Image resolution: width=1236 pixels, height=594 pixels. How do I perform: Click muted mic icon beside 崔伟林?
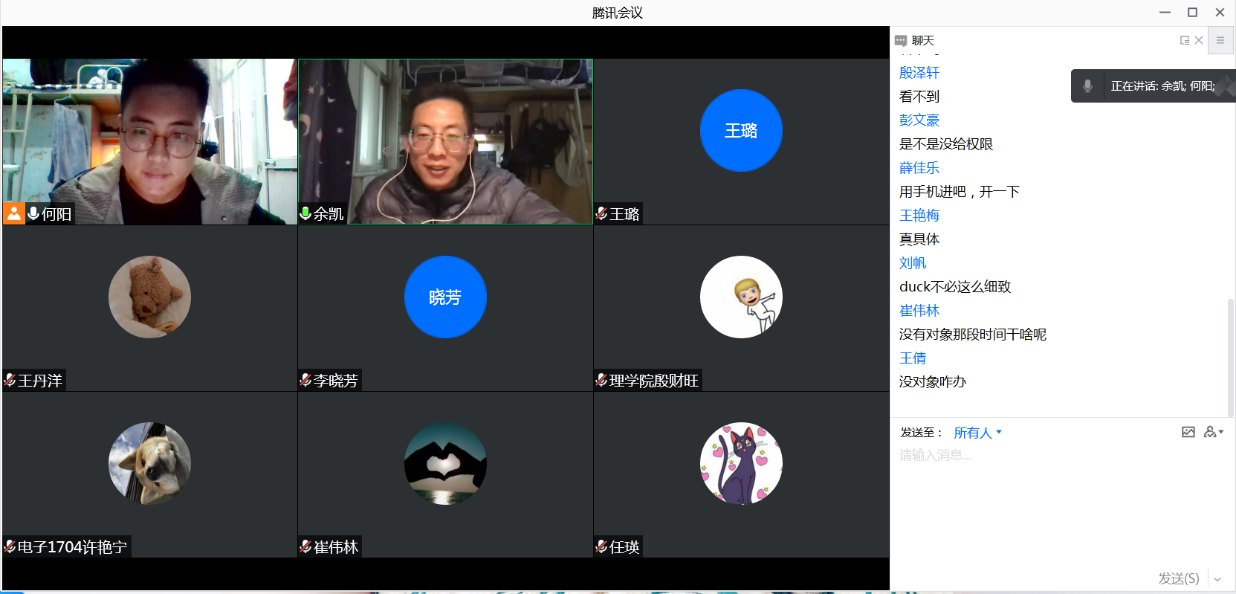tap(306, 547)
